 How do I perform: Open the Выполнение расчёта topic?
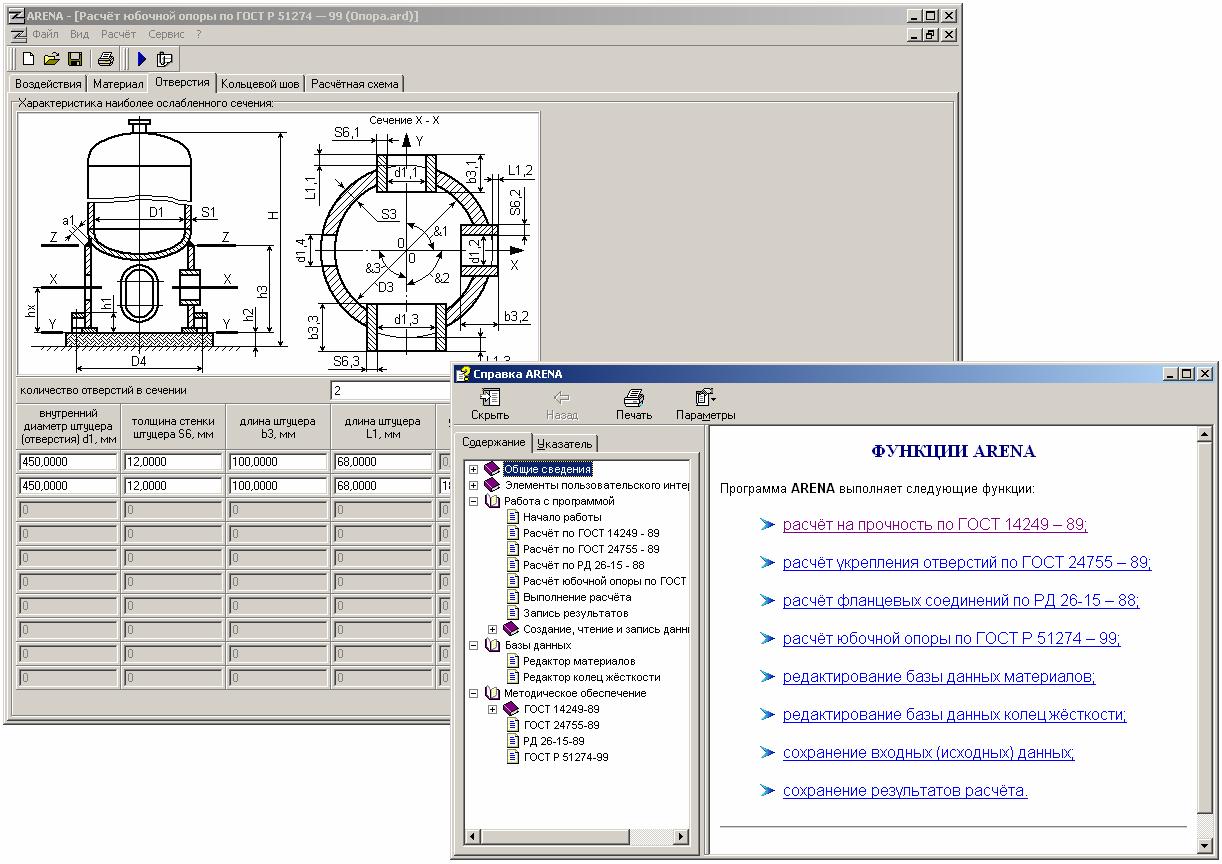coord(577,597)
